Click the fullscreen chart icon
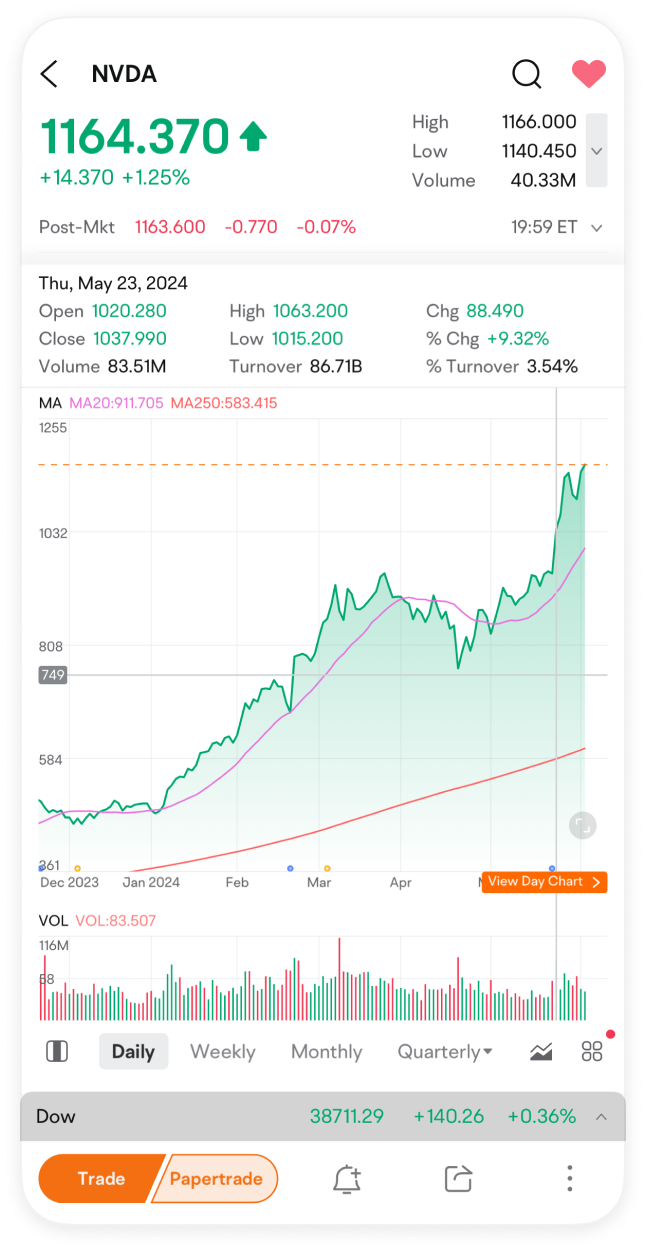646x1250 pixels. 582,825
